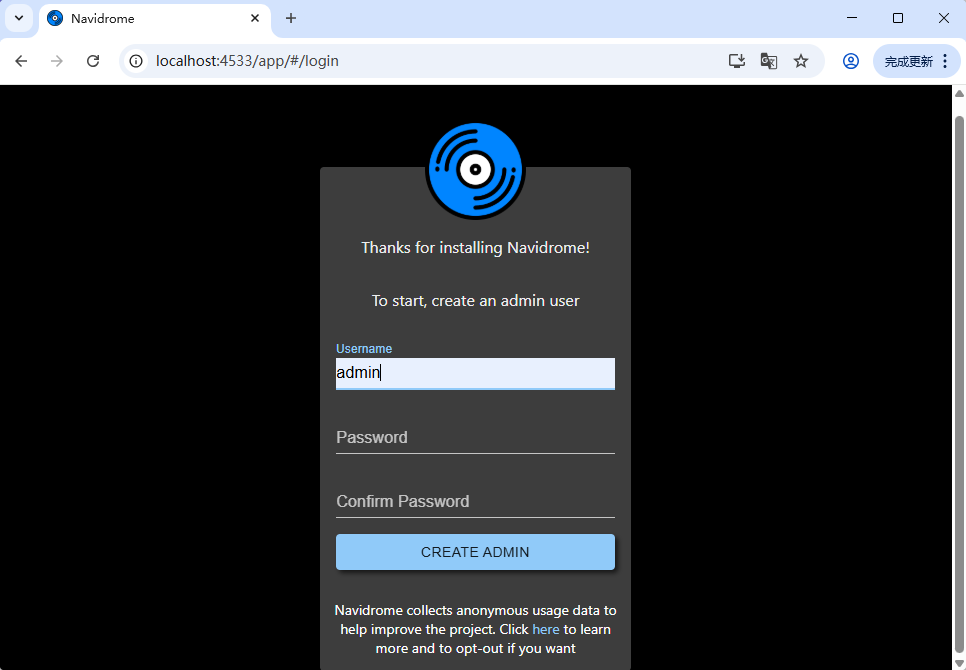
Task: Close the Chrome window
Action: click(x=943, y=18)
